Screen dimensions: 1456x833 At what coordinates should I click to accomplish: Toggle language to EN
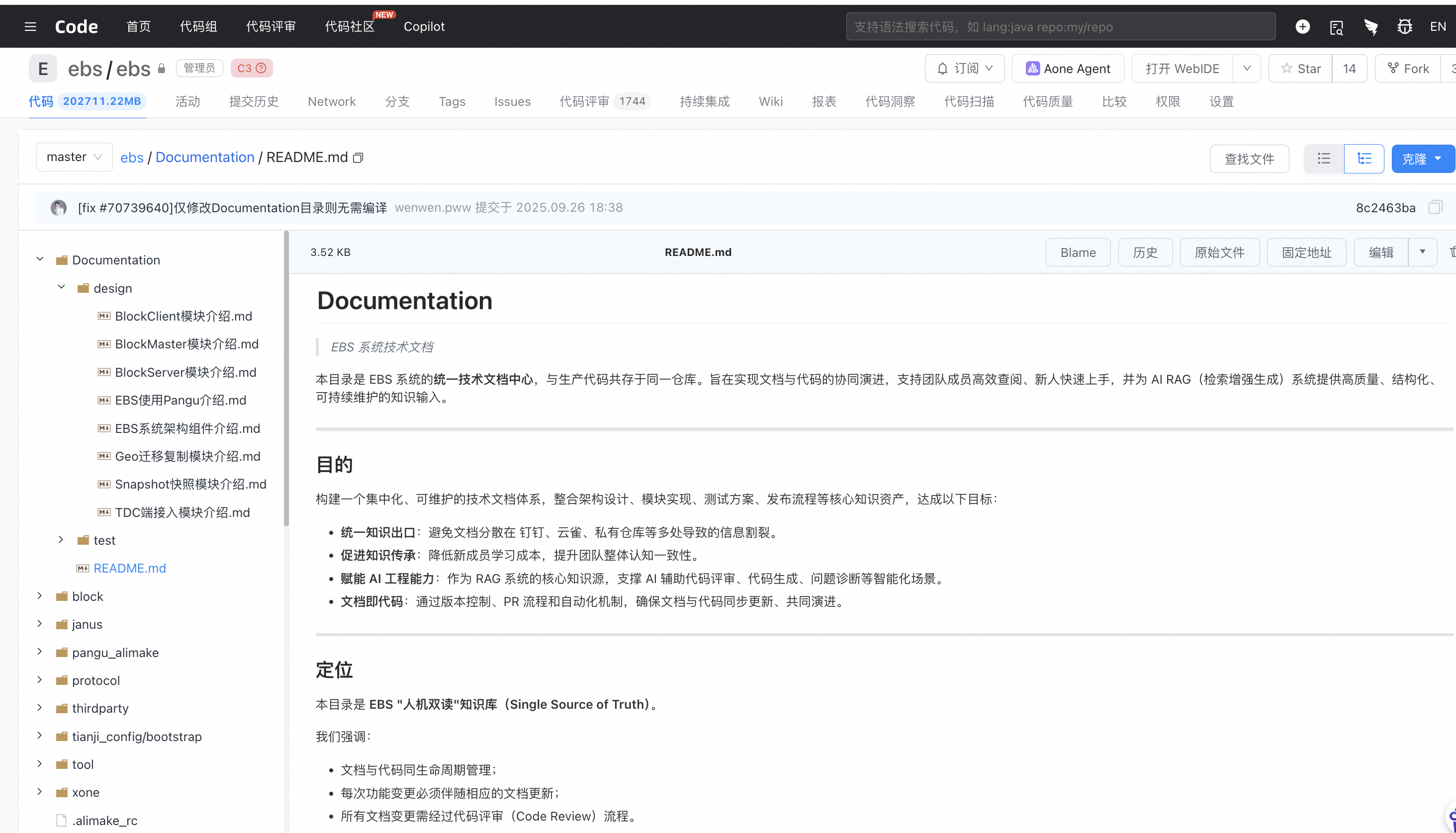(1438, 26)
